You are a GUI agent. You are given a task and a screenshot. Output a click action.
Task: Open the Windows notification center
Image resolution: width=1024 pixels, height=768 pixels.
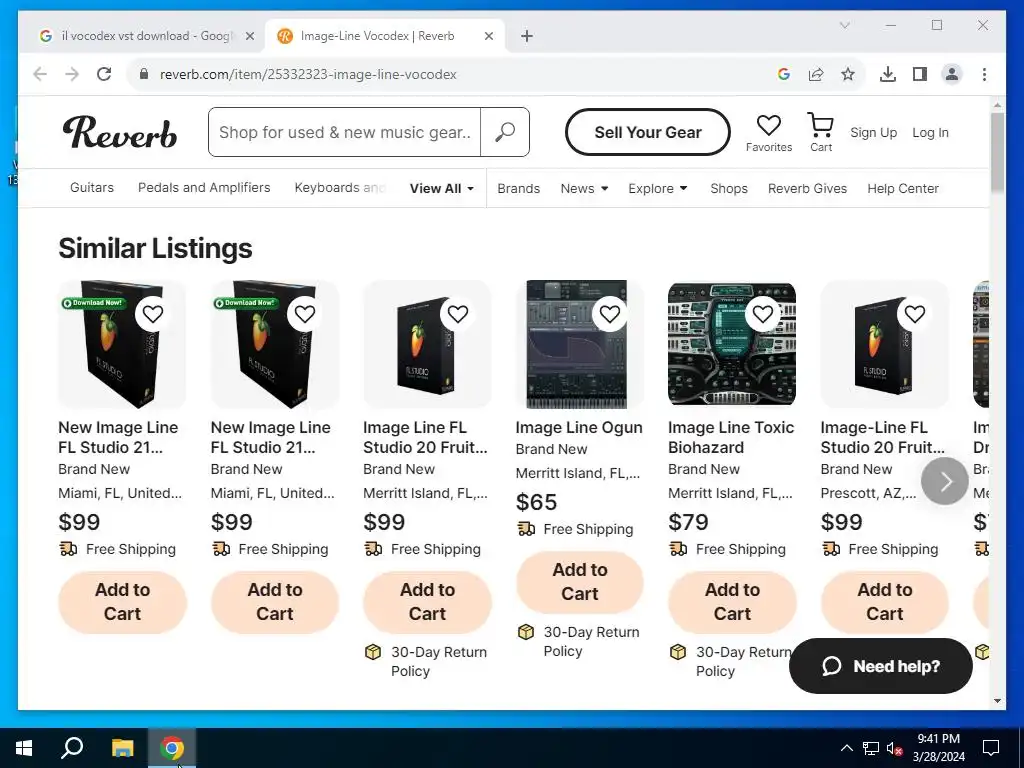click(991, 748)
